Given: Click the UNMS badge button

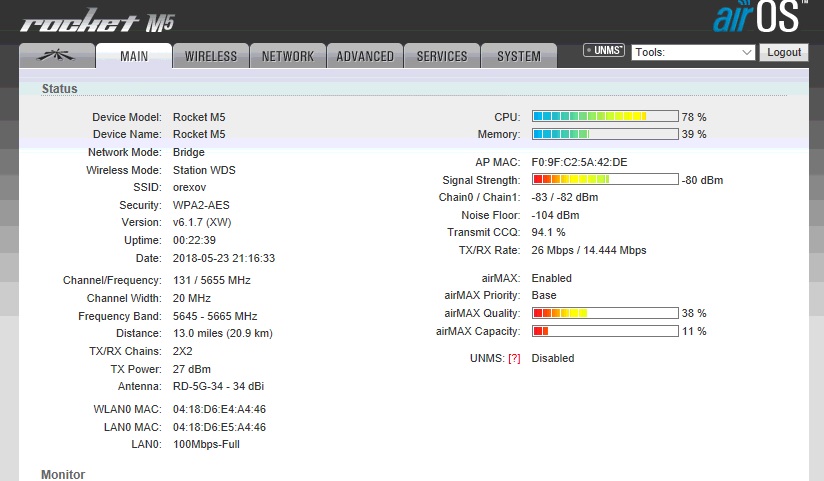Looking at the screenshot, I should point(604,50).
